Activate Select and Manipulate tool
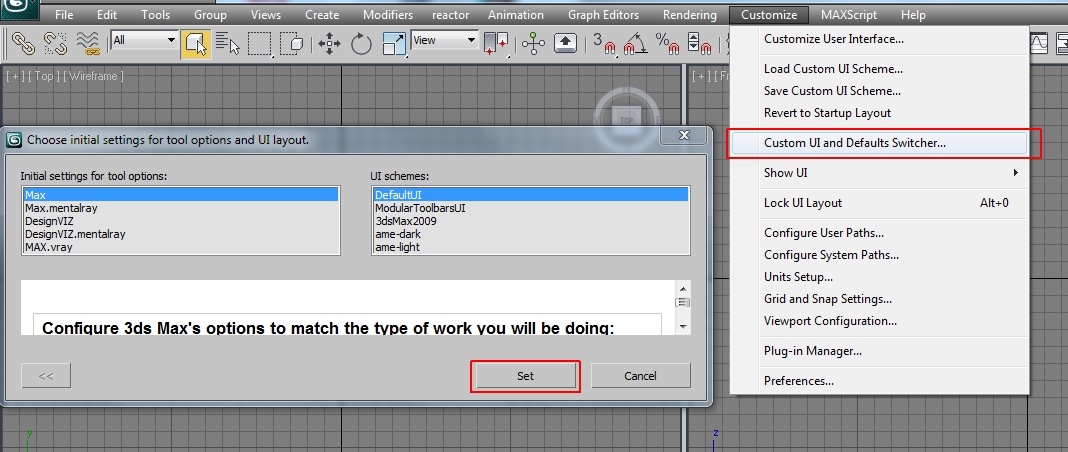 point(533,44)
